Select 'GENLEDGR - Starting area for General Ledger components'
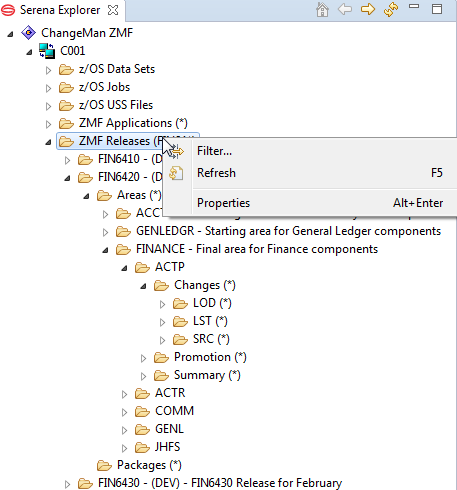 click(288, 231)
